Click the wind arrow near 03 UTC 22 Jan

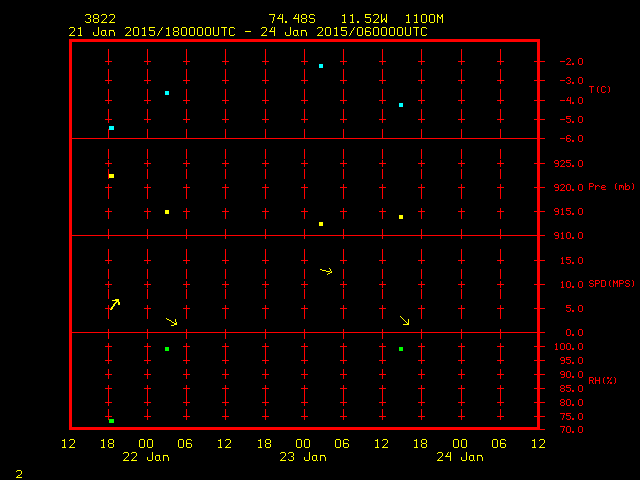click(x=171, y=321)
